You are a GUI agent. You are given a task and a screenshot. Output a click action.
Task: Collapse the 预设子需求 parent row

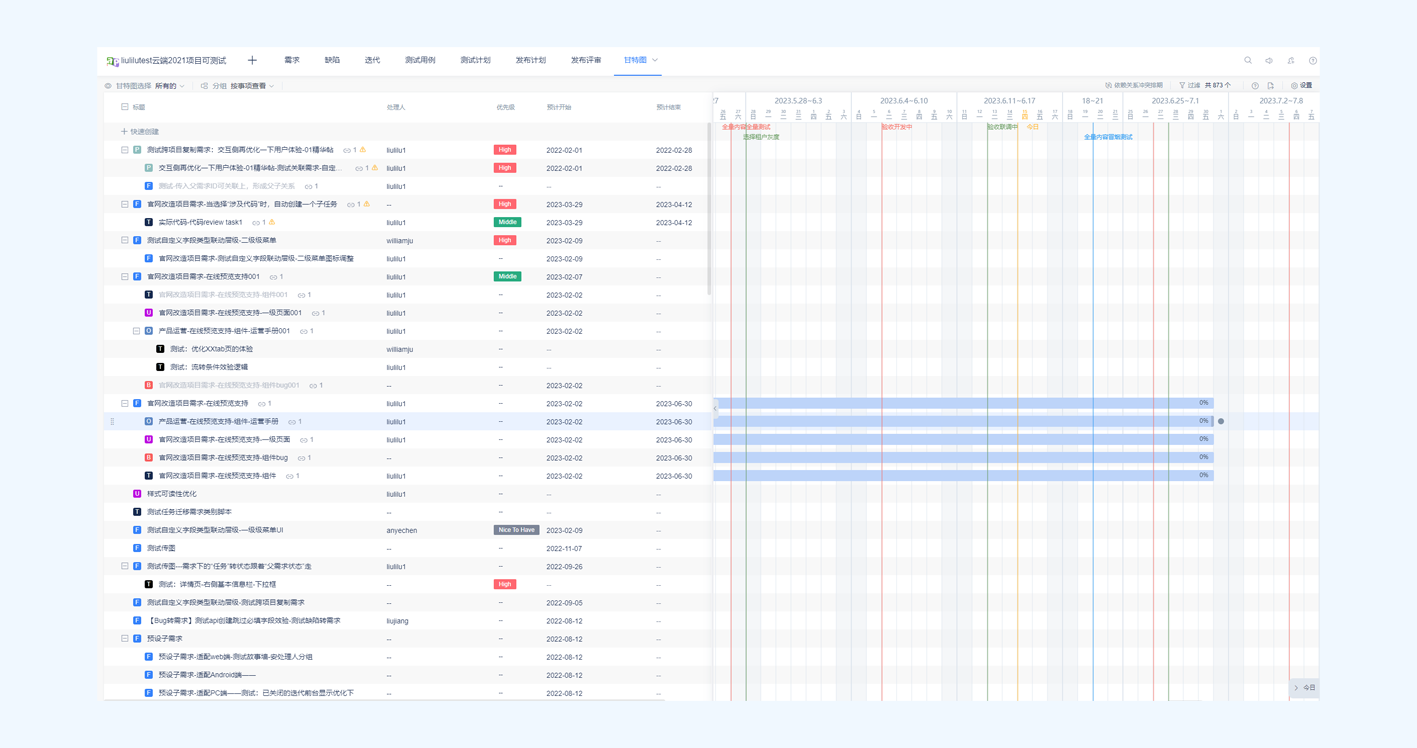pyautogui.click(x=125, y=638)
